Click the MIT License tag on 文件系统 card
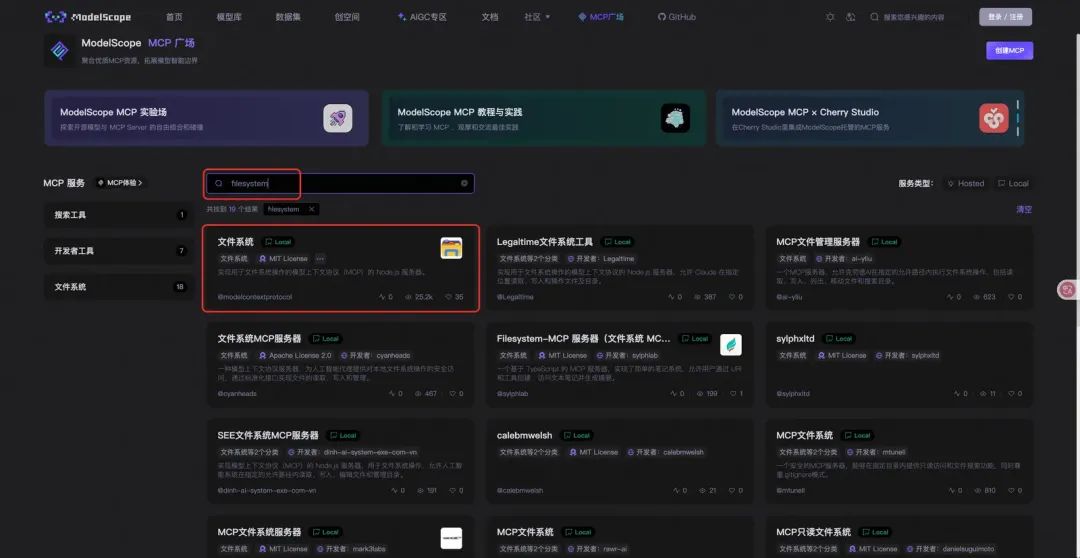 click(x=284, y=258)
